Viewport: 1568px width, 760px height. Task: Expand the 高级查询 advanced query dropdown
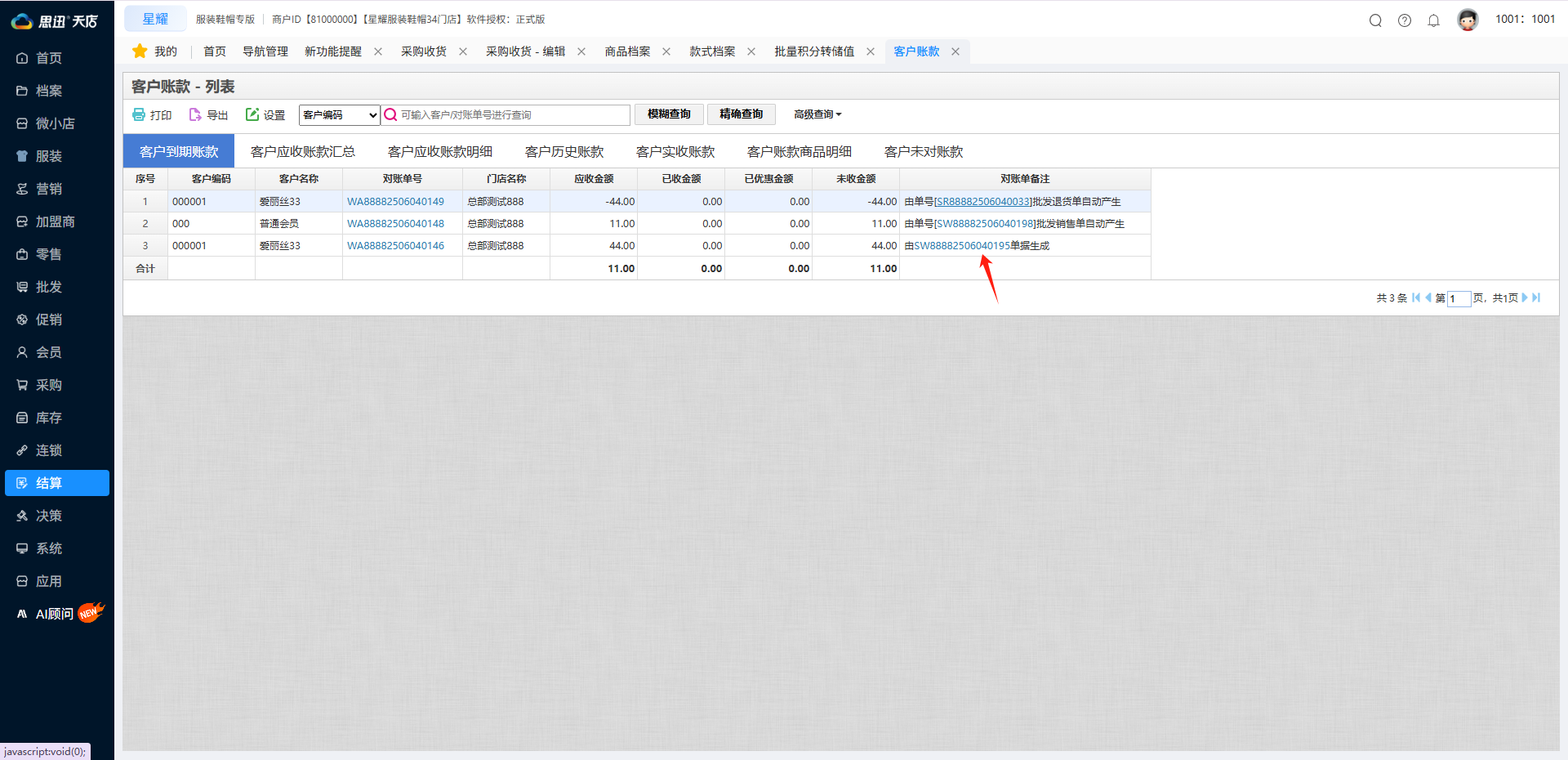817,114
